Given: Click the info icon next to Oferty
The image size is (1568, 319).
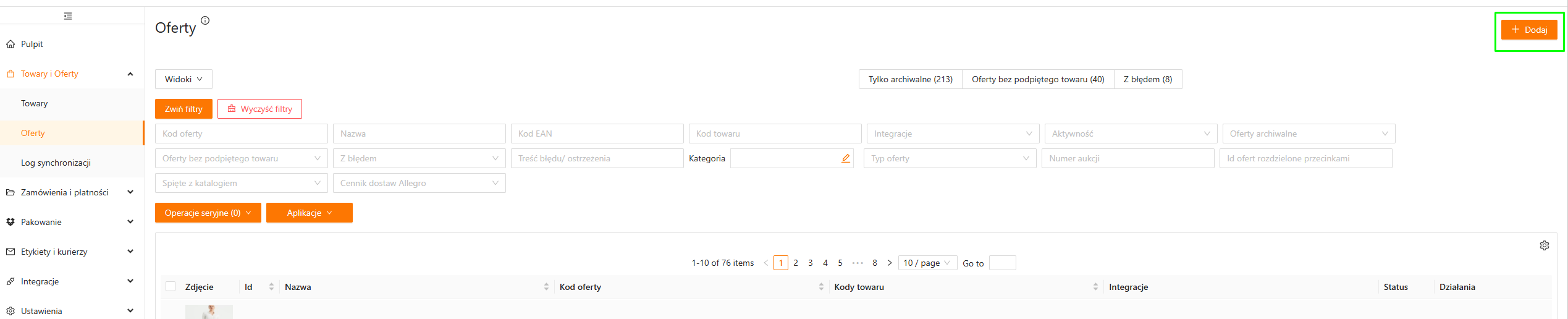Looking at the screenshot, I should tap(205, 20).
